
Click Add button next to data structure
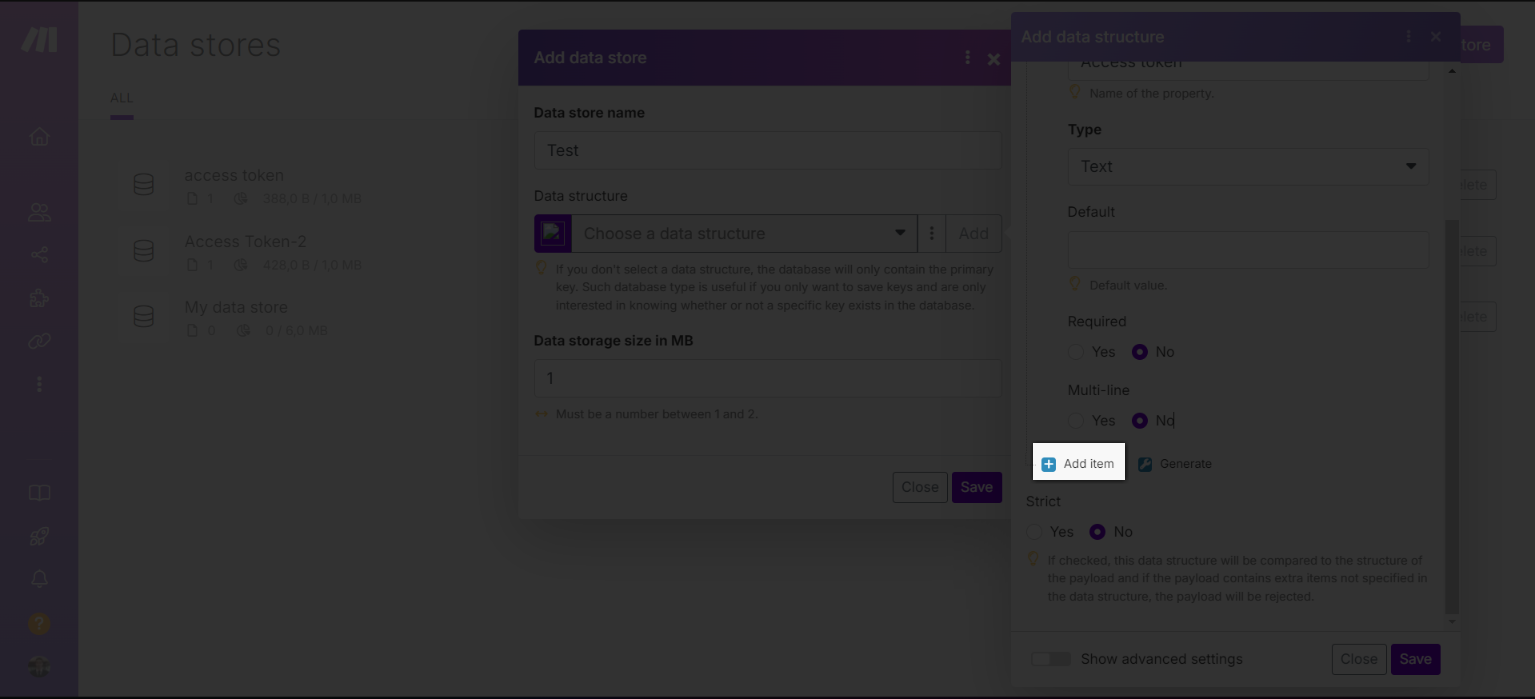pos(974,233)
